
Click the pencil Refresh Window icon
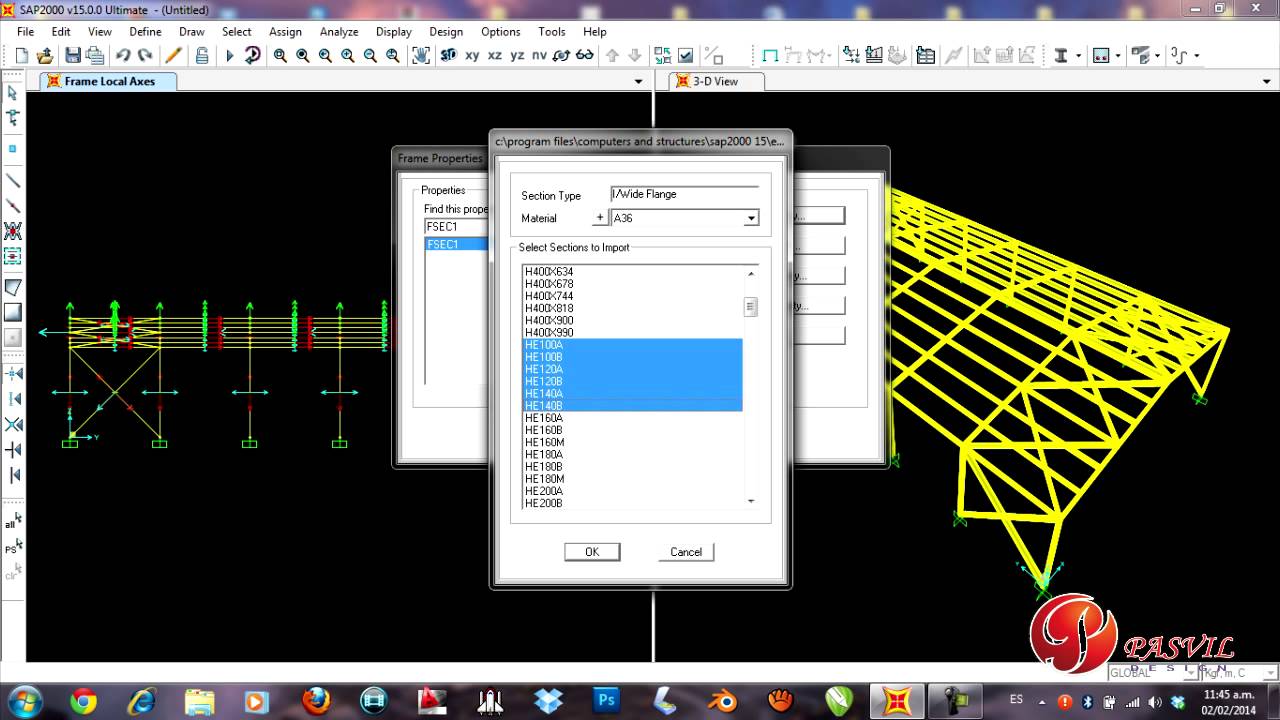173,56
